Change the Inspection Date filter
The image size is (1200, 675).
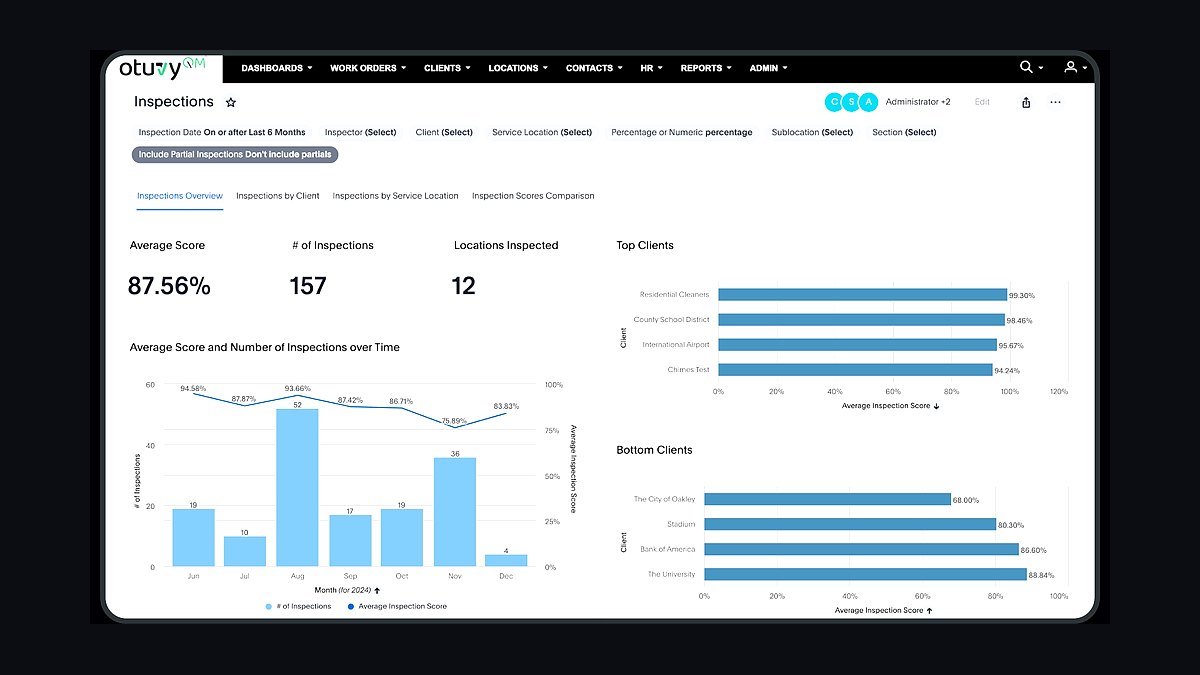pyautogui.click(x=222, y=132)
